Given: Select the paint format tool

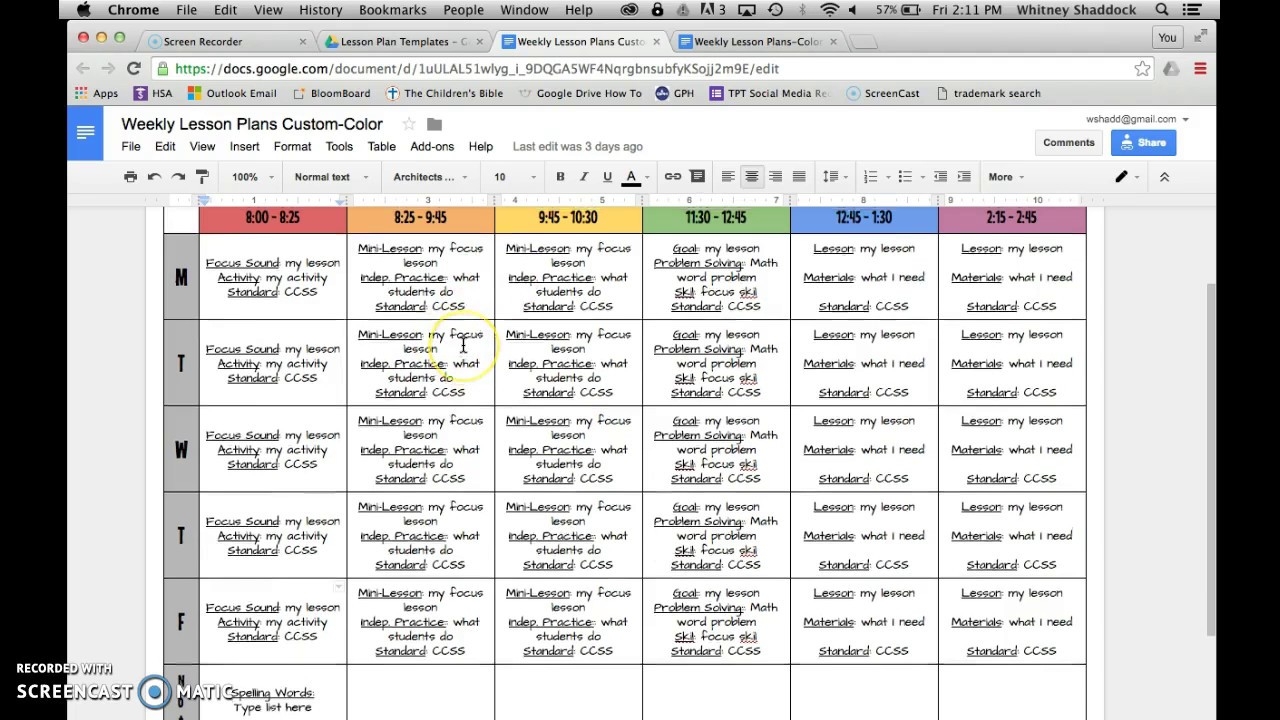Looking at the screenshot, I should point(202,176).
